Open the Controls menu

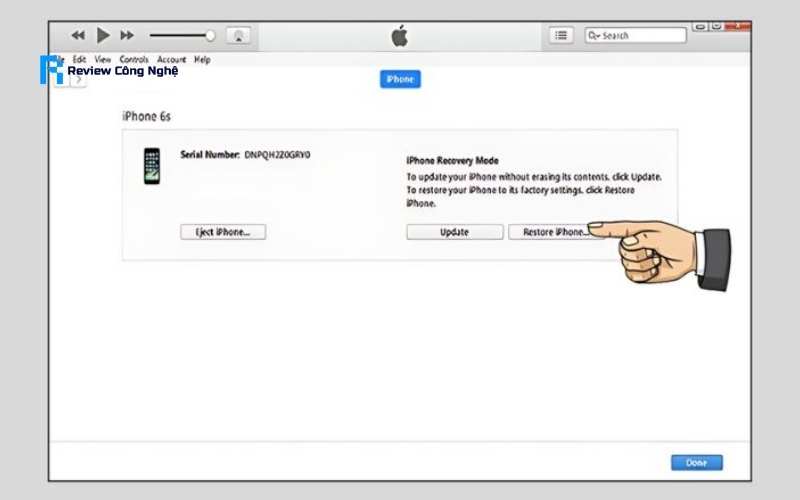tap(134, 59)
